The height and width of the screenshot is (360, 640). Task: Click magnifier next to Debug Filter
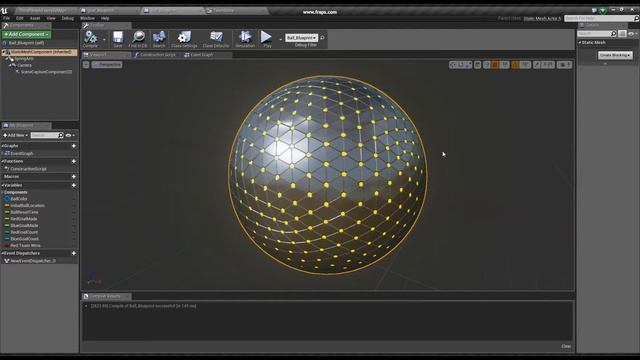tap(322, 38)
